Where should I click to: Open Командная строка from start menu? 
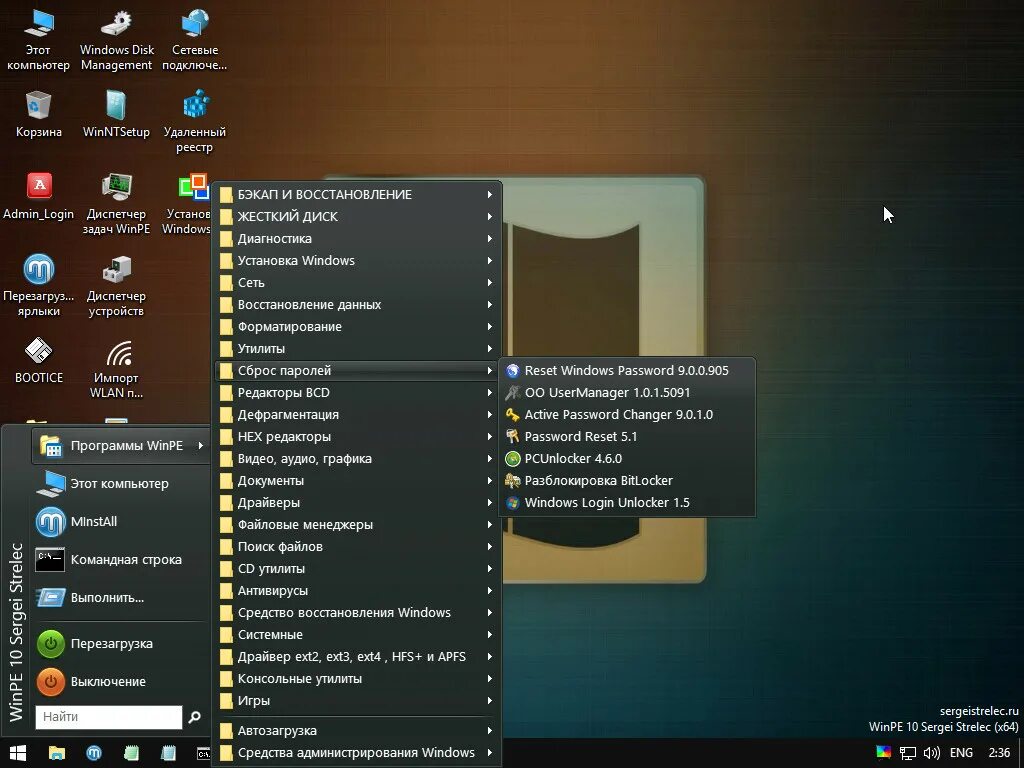click(121, 560)
